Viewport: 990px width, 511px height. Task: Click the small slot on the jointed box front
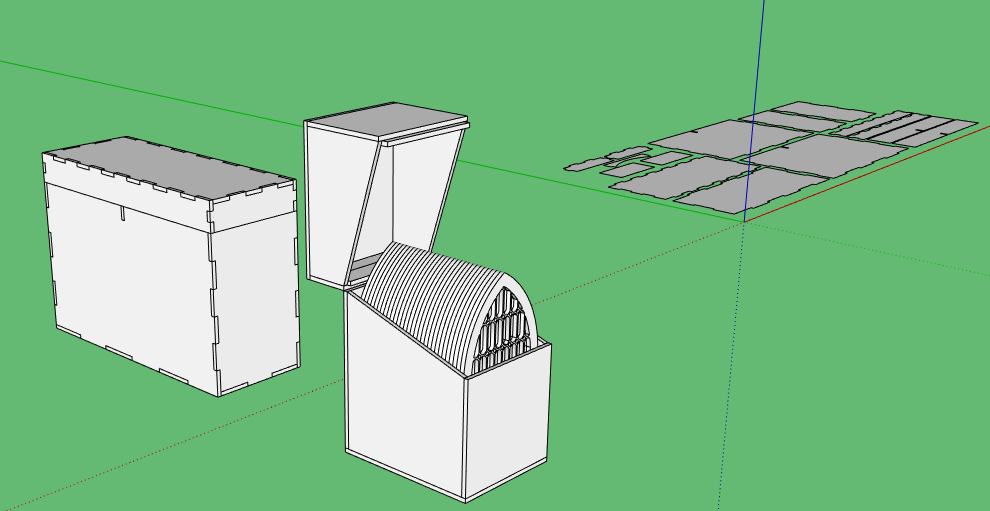[x=122, y=213]
